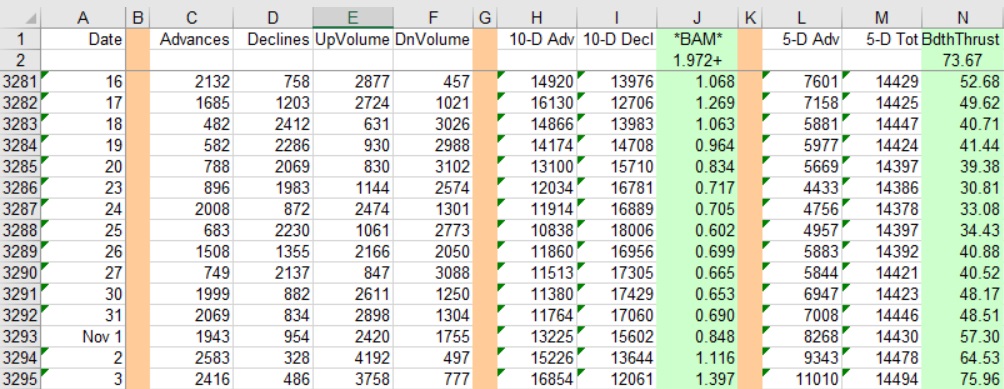Select the 'Nov 1' date cell
The image size is (1004, 389).
[83, 337]
